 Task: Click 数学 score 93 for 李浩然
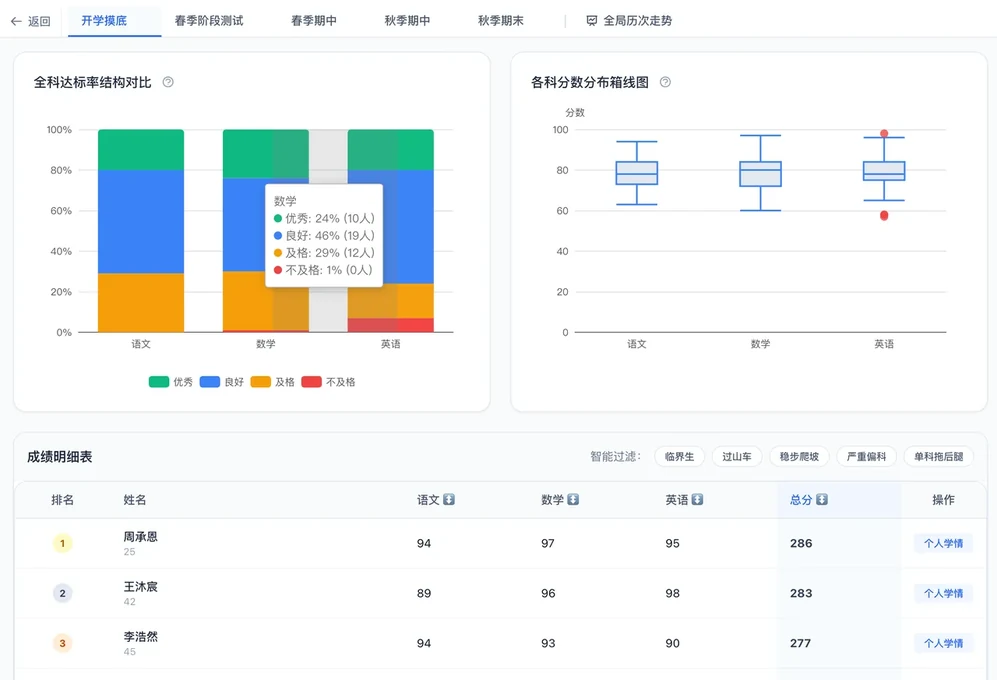[x=548, y=643]
